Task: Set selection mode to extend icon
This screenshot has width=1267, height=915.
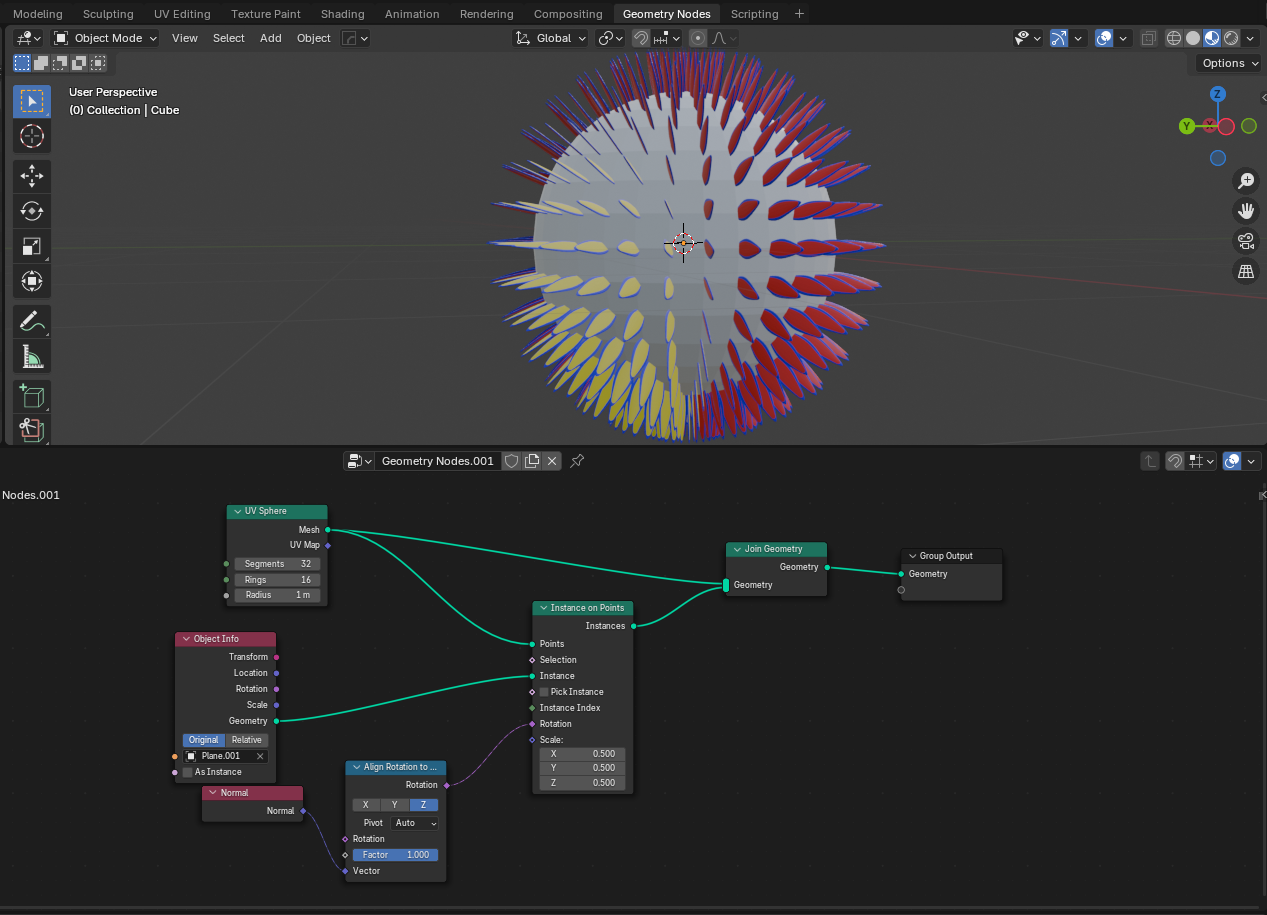Action: click(x=41, y=63)
